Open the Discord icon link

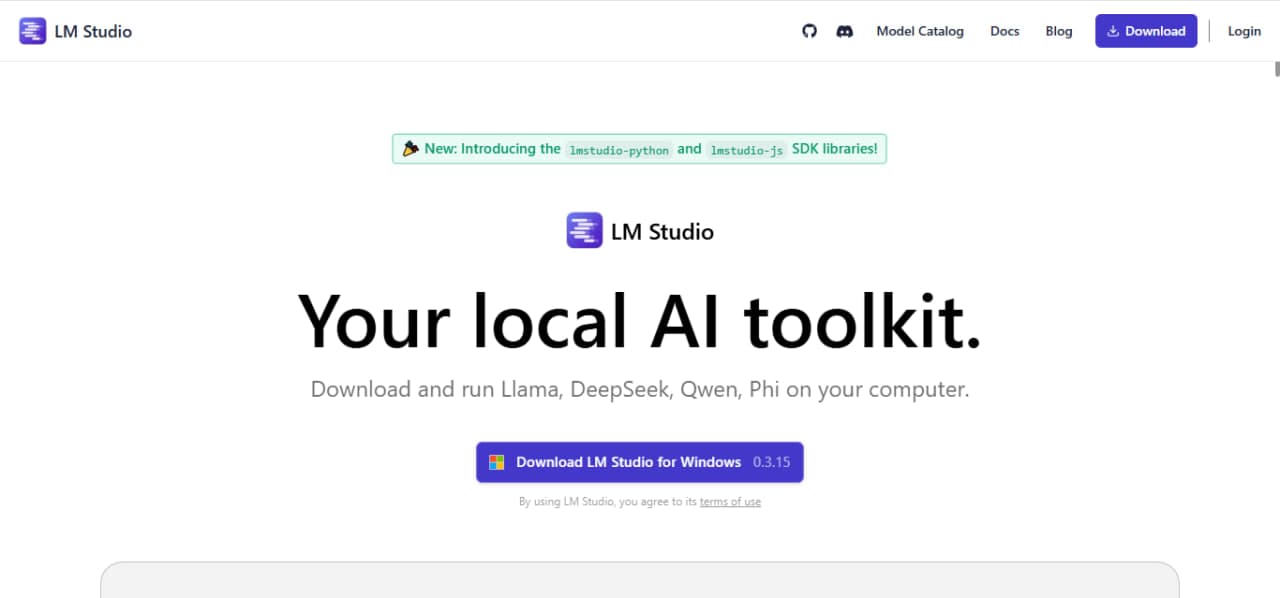point(845,31)
